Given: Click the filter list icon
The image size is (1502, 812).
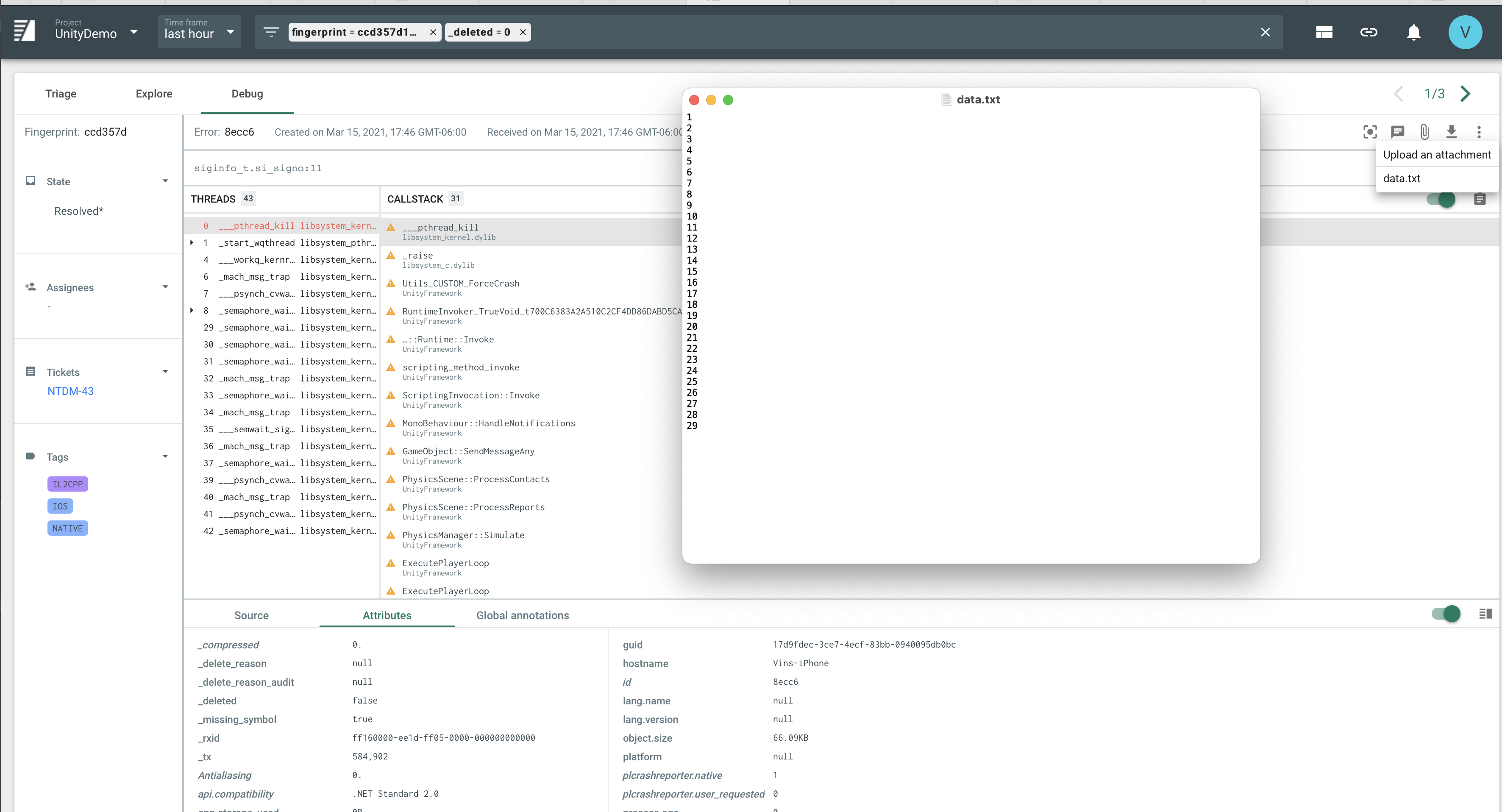Looking at the screenshot, I should pyautogui.click(x=270, y=32).
